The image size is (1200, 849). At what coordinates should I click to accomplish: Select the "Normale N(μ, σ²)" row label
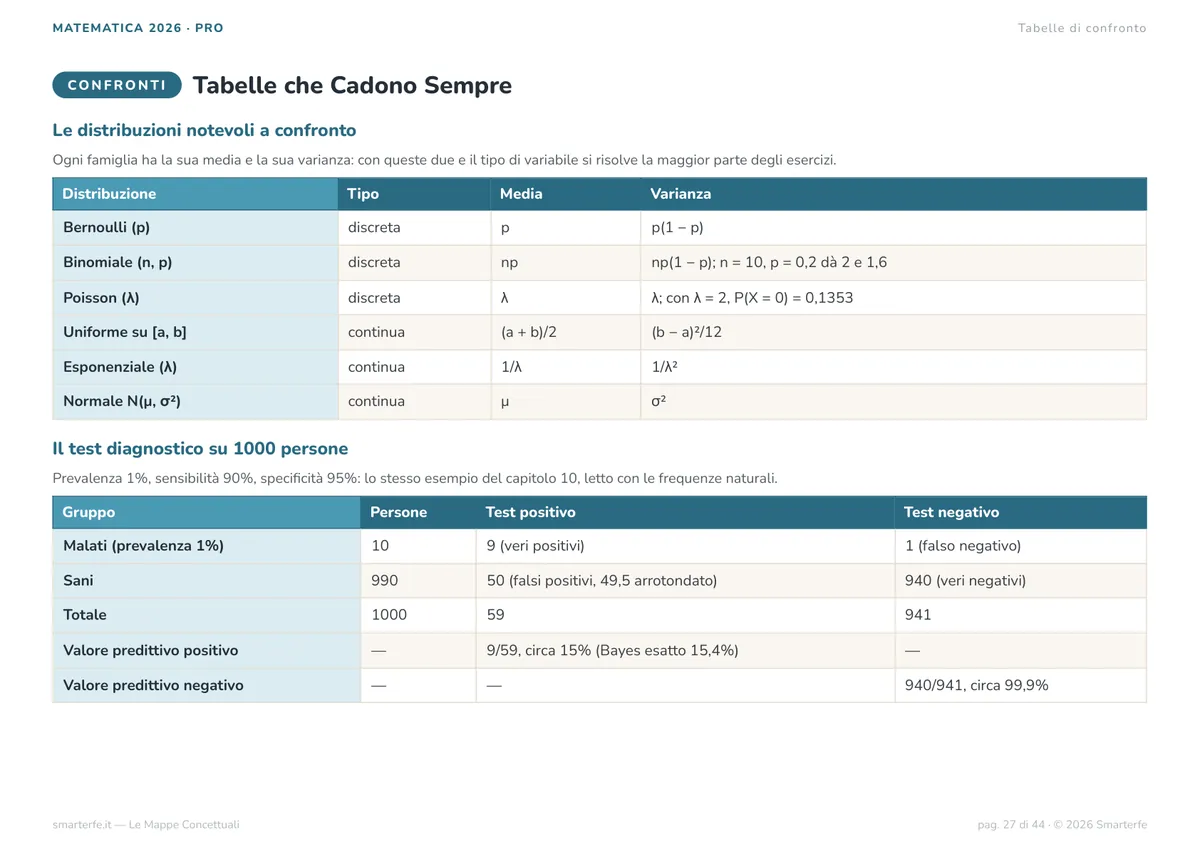(x=195, y=402)
